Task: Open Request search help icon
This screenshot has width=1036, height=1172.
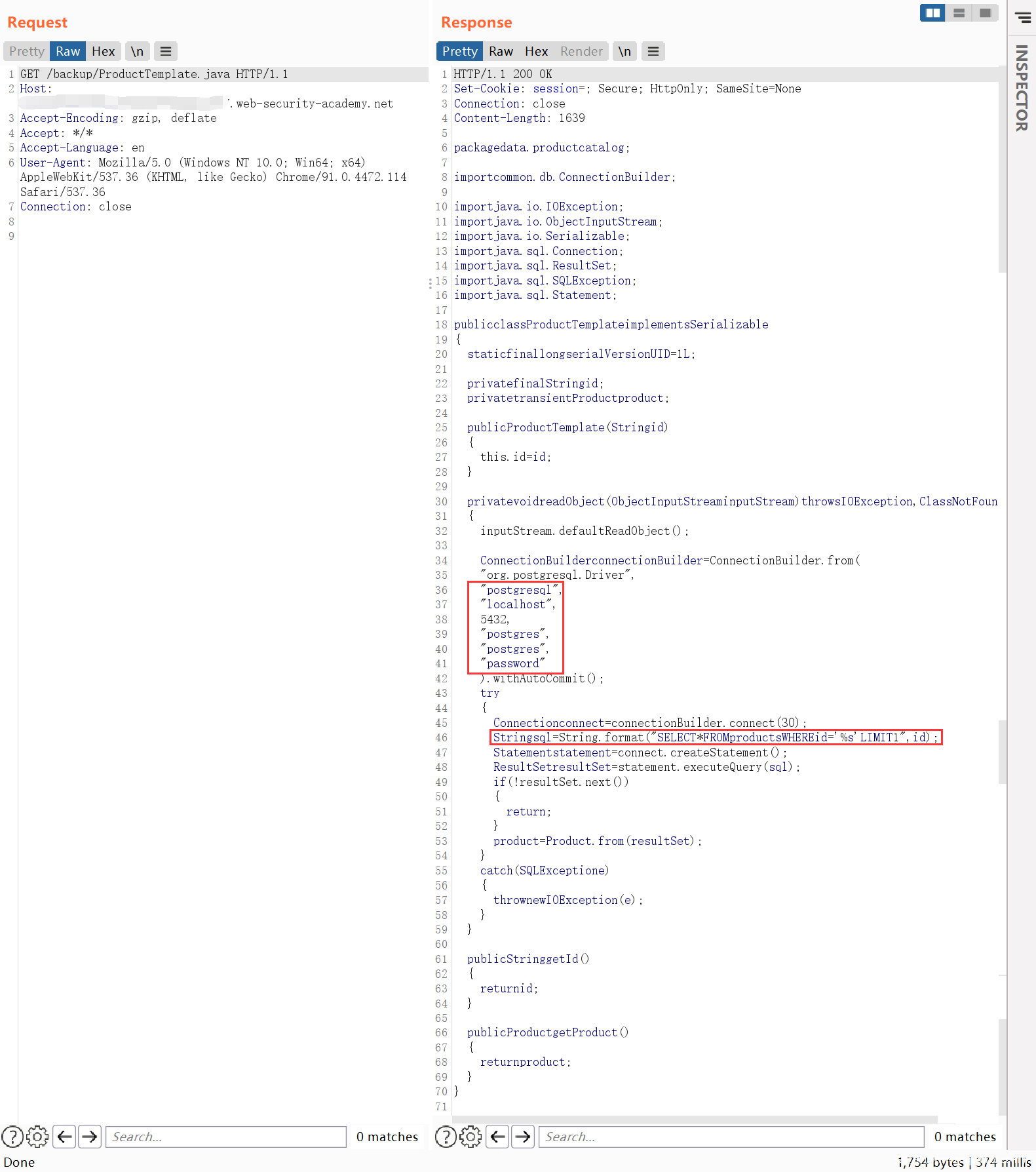Action: 12,1136
